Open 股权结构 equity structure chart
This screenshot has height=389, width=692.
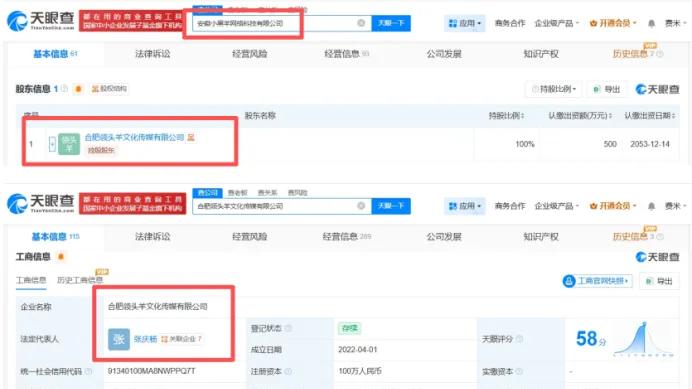click(109, 89)
